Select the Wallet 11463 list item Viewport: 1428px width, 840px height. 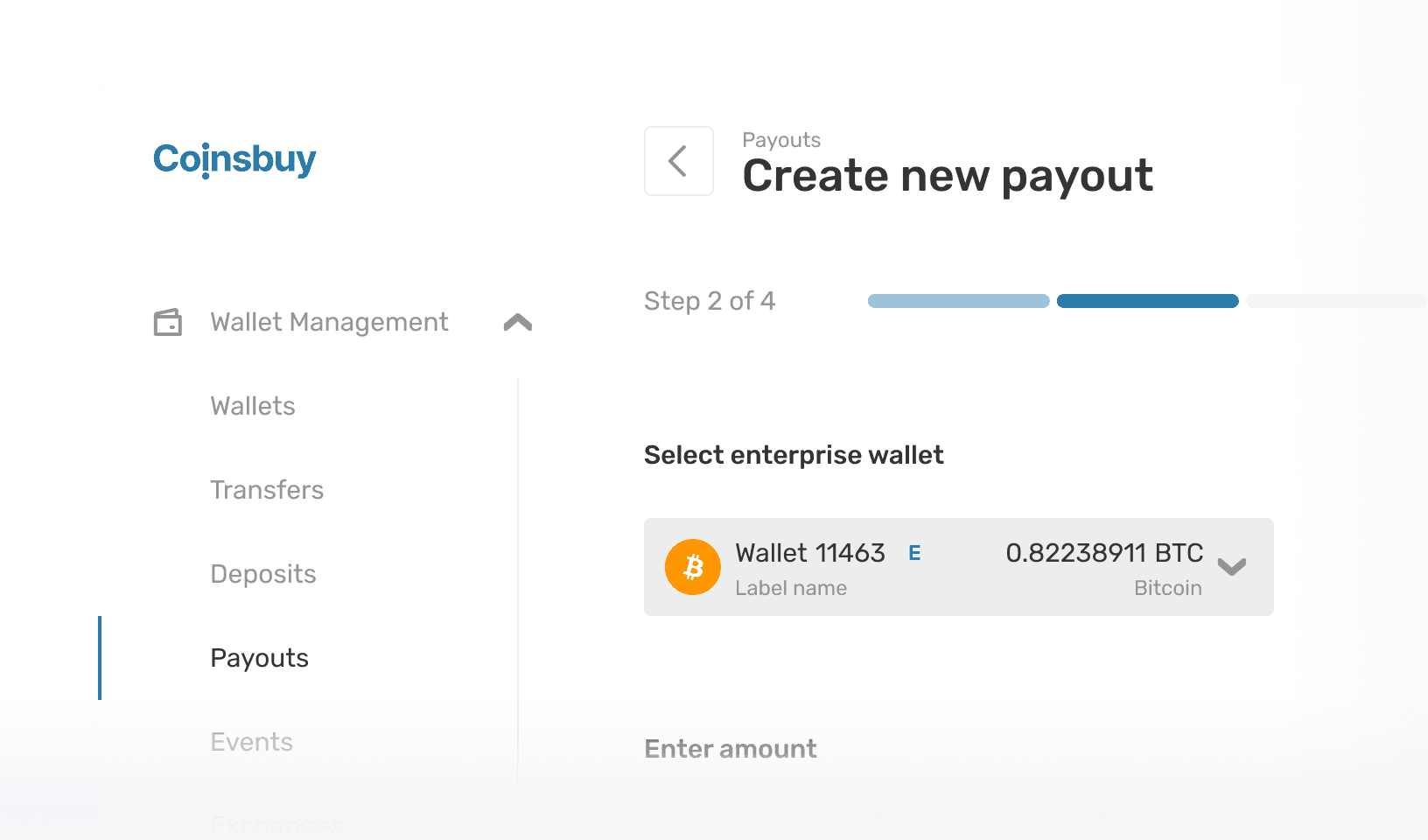(958, 567)
